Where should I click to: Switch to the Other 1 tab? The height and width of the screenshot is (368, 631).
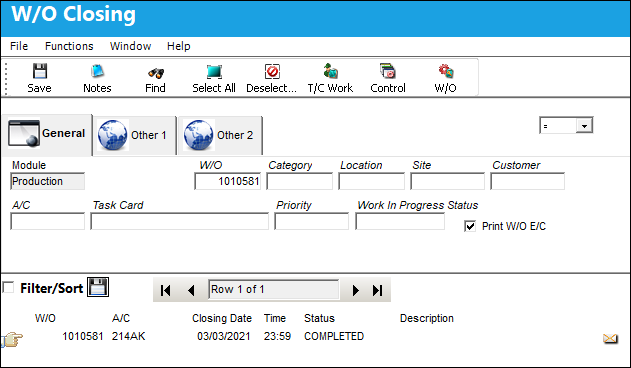click(x=135, y=135)
